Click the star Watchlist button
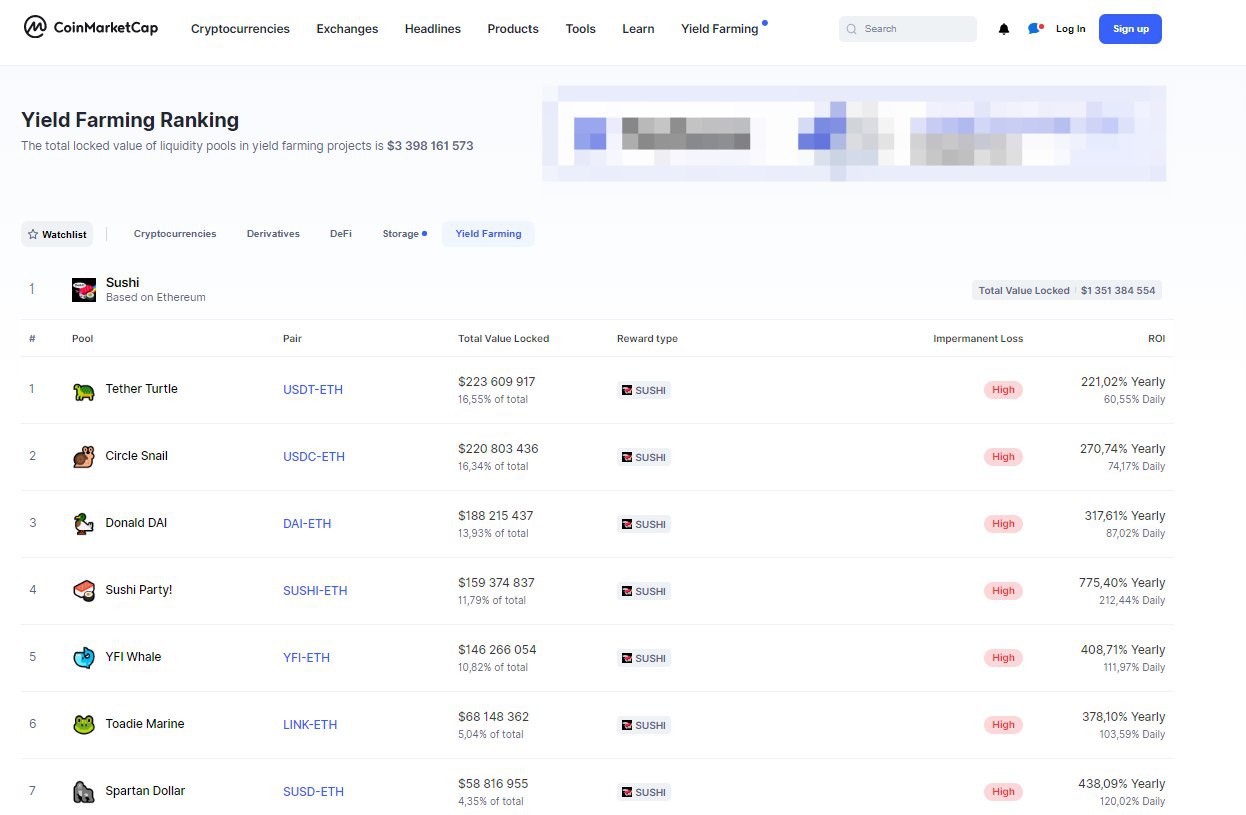This screenshot has height=815, width=1246. click(x=57, y=234)
